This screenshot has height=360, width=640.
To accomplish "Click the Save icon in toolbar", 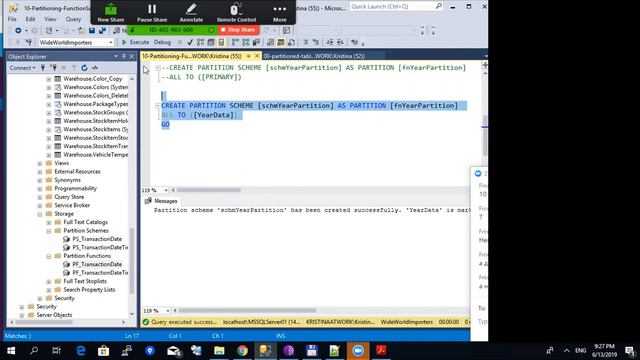I will click(92, 31).
